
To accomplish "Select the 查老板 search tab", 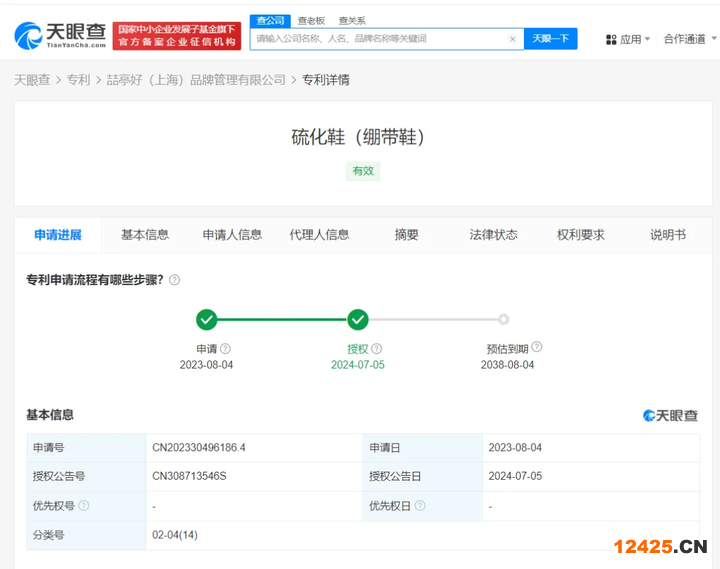I will click(311, 21).
